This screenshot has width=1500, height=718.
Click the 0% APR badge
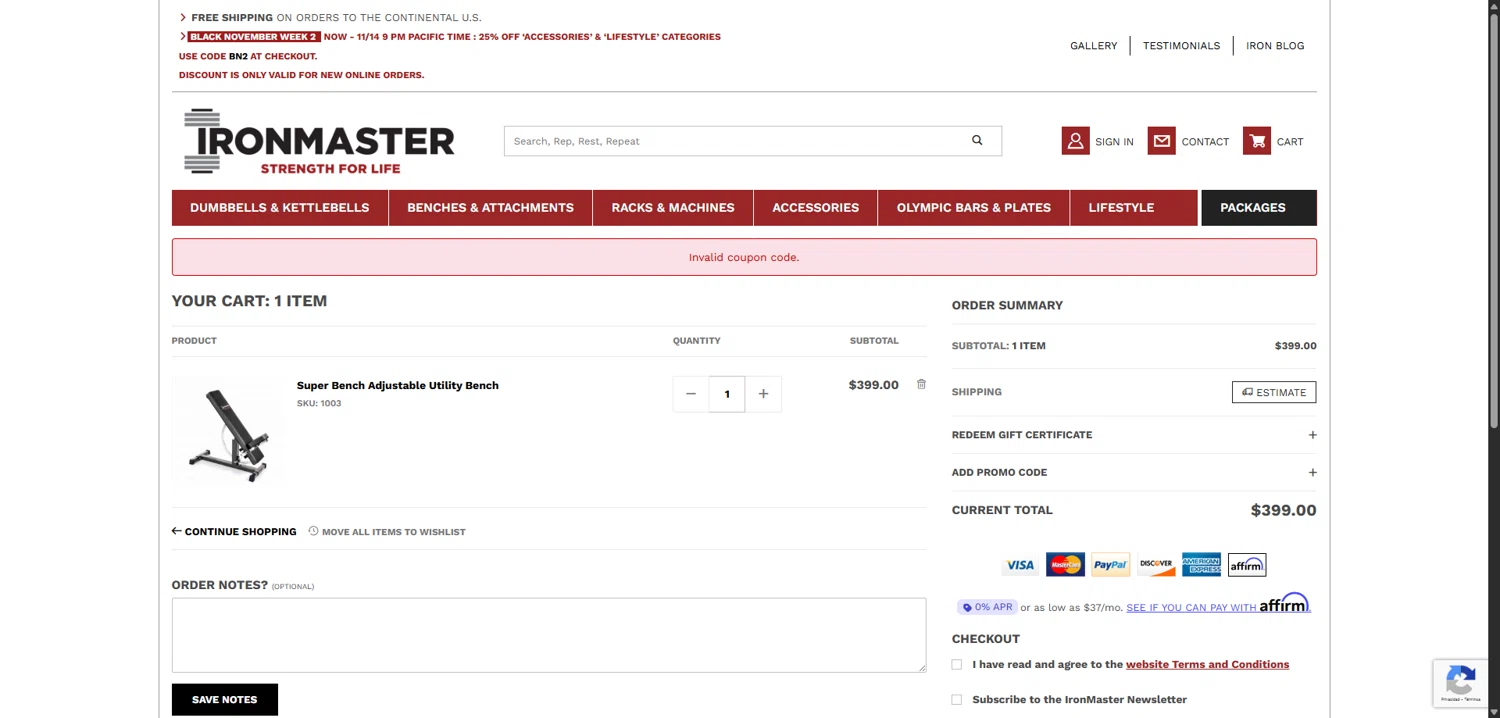click(987, 607)
